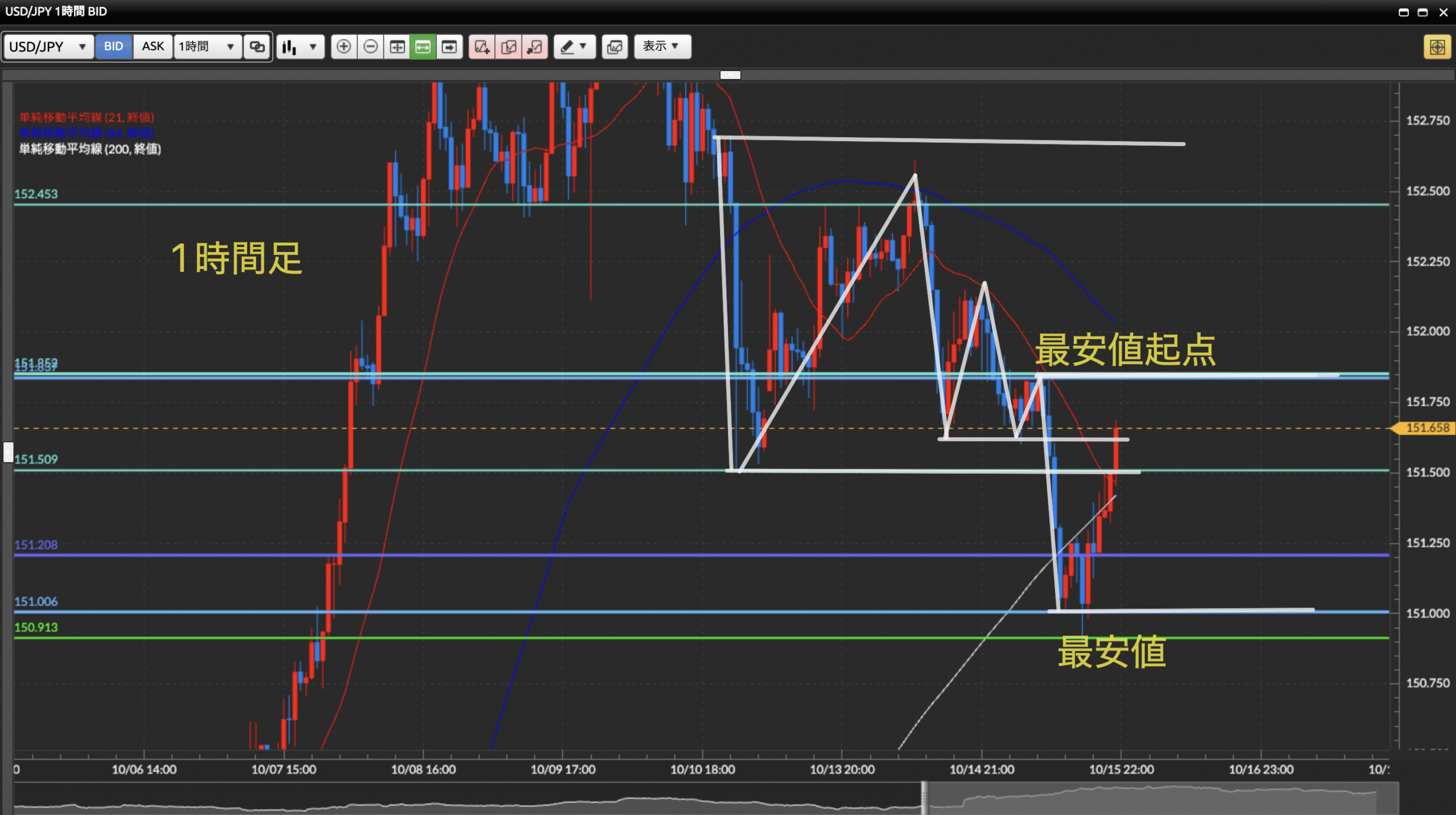Screen dimensions: 1456x815
Task: Open the chart layout icon at top right
Action: [x=1437, y=47]
